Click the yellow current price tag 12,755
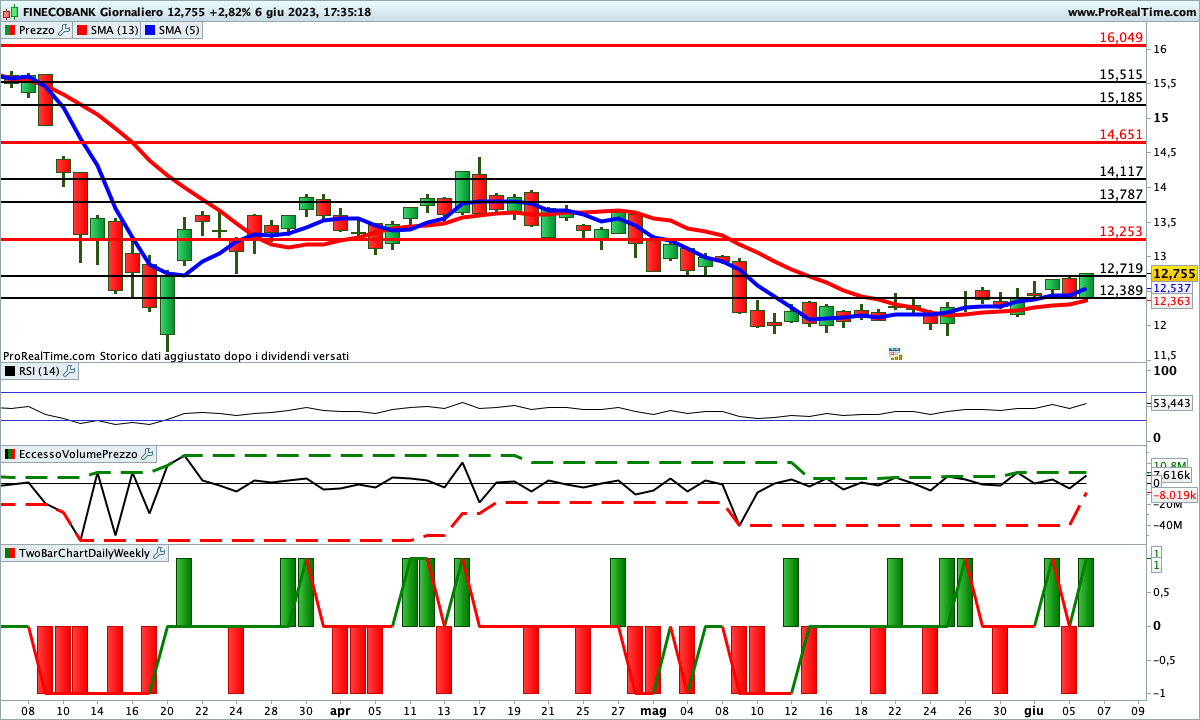 click(x=1173, y=273)
